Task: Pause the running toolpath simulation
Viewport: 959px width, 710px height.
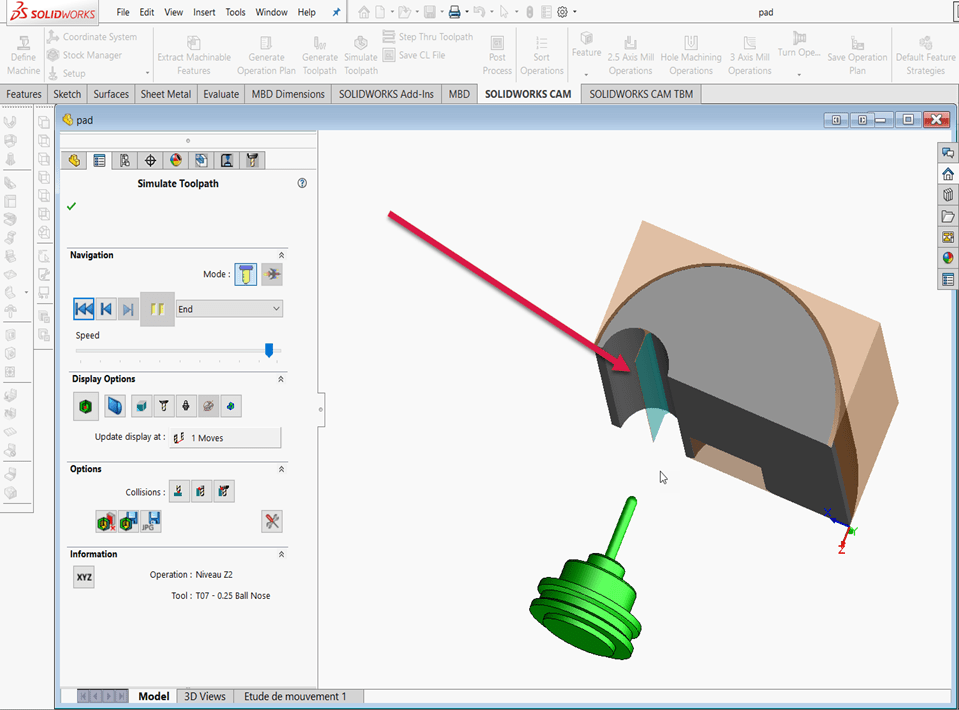Action: point(157,309)
